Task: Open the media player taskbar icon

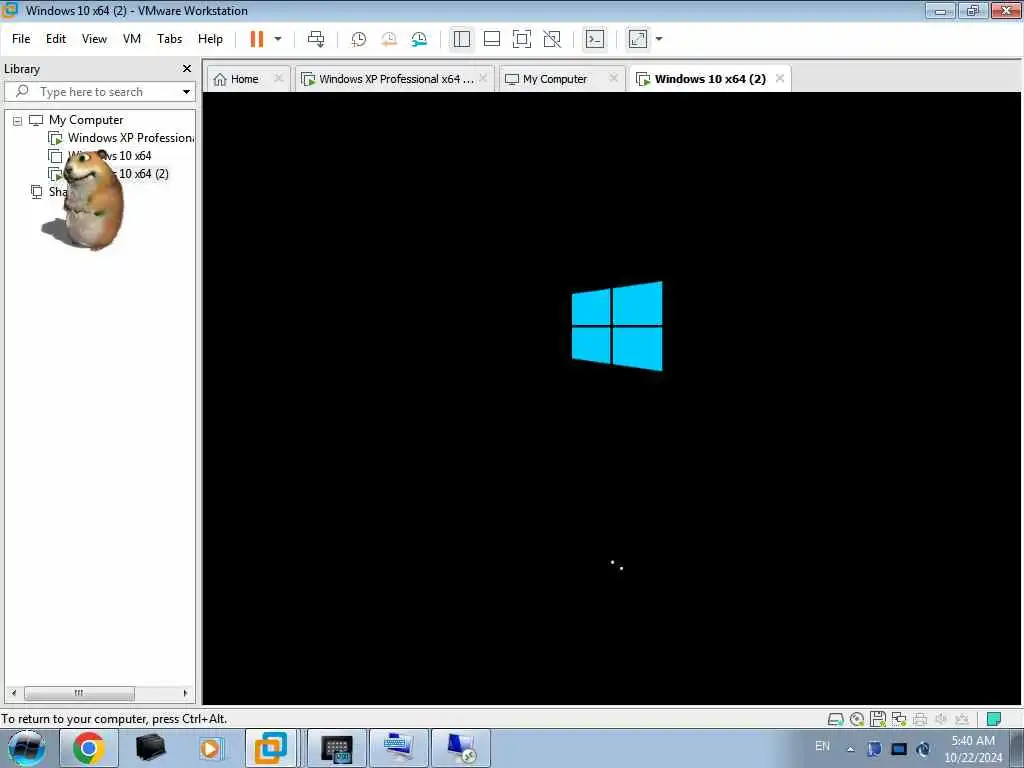Action: (x=211, y=748)
